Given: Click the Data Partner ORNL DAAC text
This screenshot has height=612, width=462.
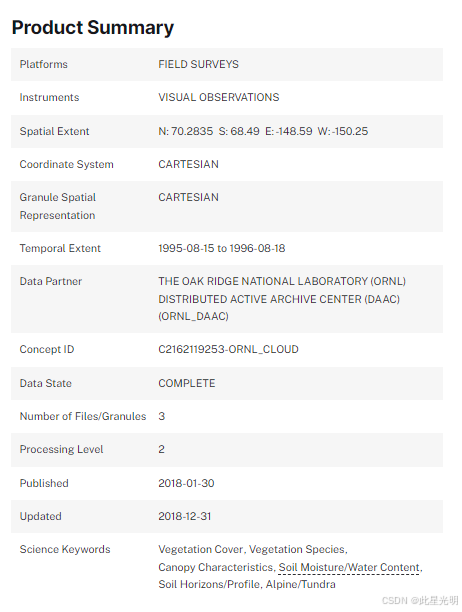Looking at the screenshot, I should (282, 299).
